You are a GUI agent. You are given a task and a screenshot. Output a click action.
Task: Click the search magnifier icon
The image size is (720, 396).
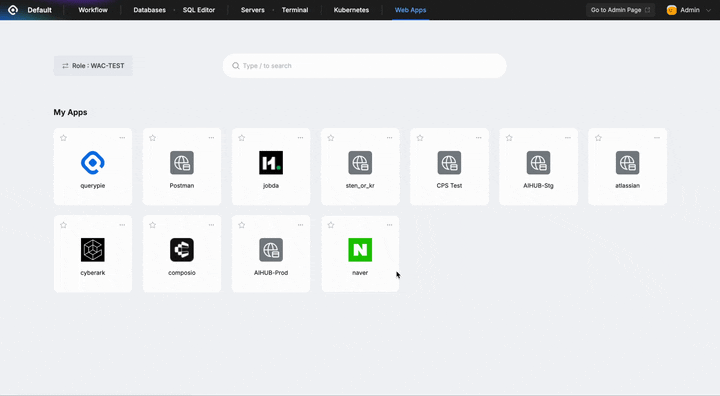(236, 66)
